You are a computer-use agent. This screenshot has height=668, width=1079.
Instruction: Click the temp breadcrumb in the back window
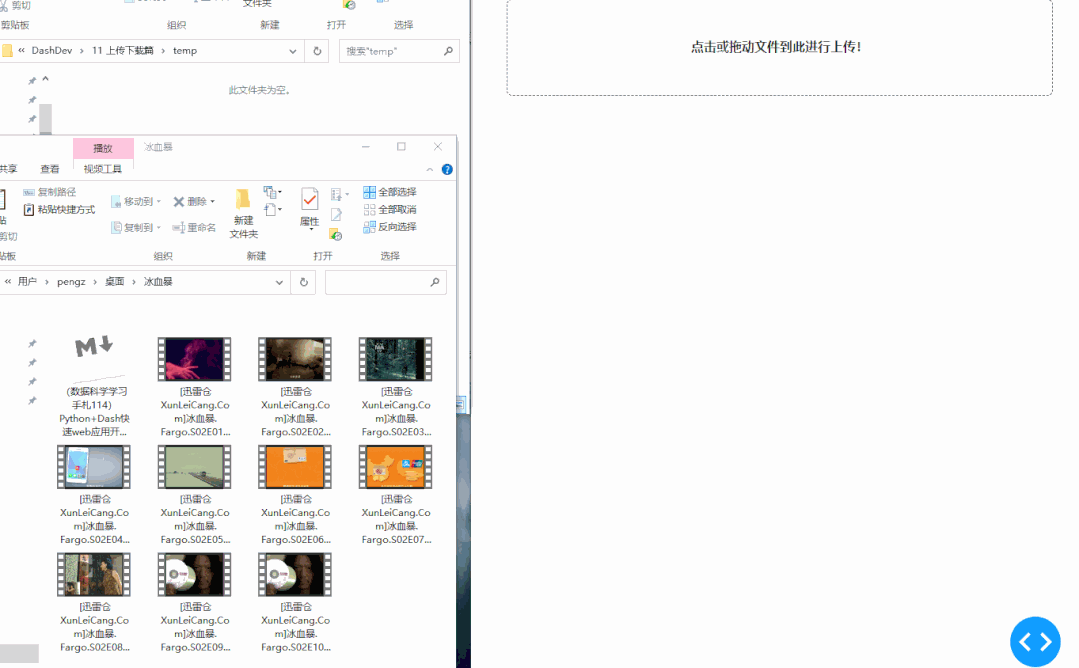pos(184,50)
